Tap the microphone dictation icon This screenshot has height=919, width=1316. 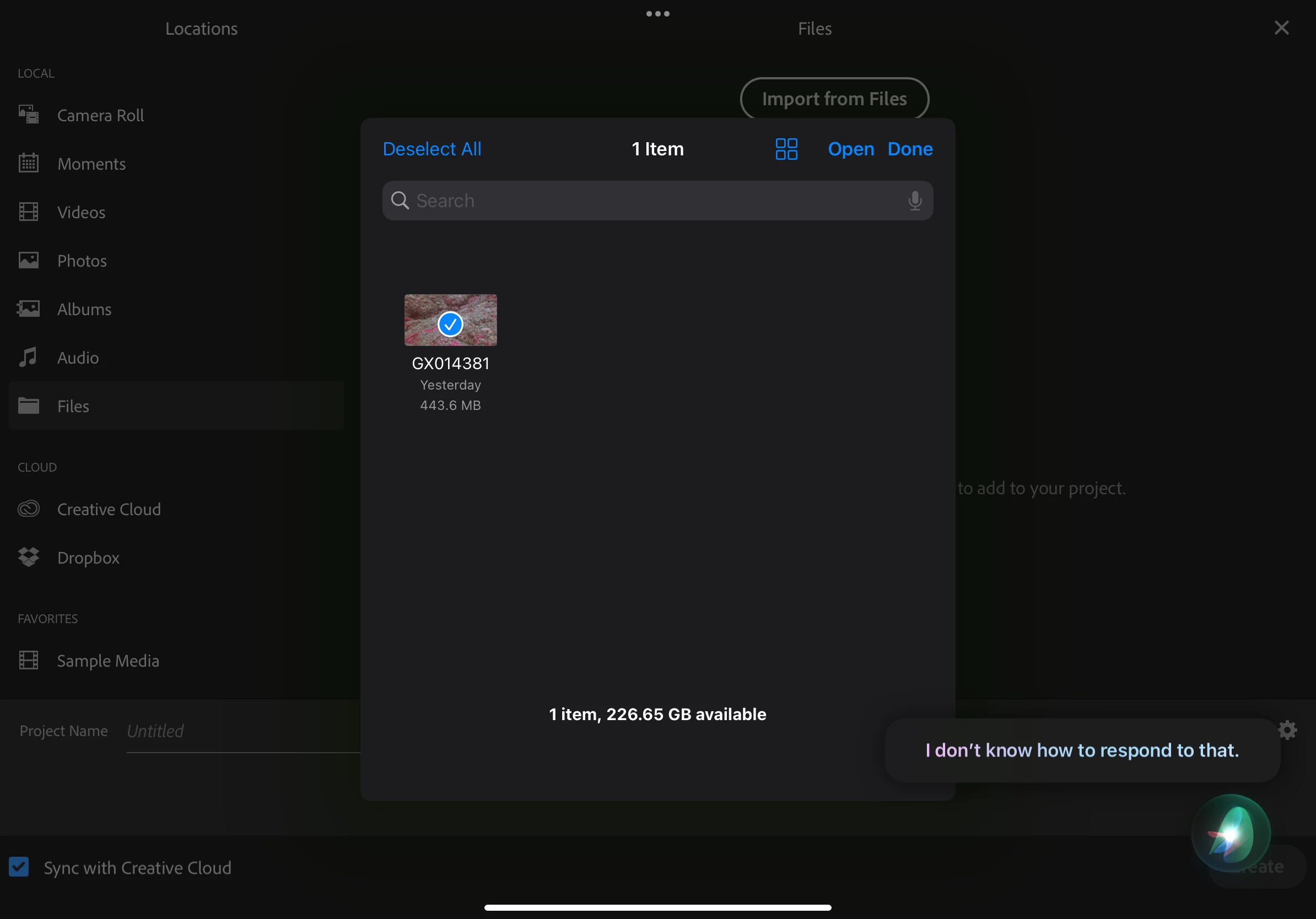pos(915,201)
